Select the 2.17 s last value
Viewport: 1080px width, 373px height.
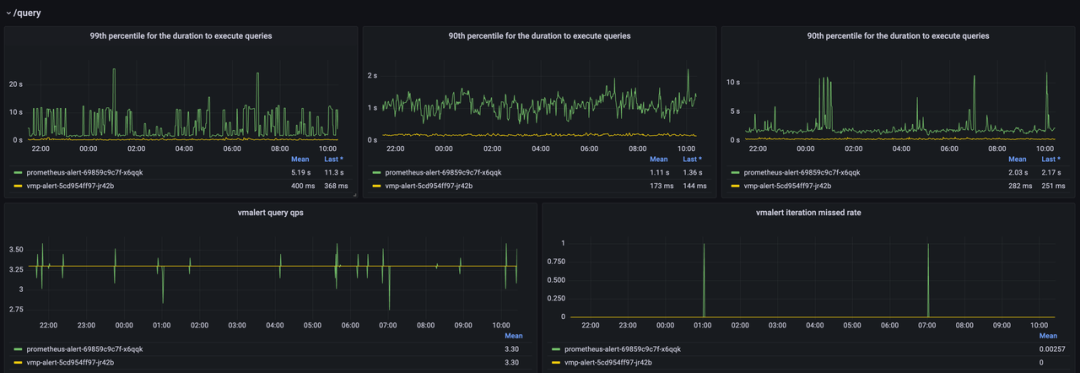[x=1052, y=173]
